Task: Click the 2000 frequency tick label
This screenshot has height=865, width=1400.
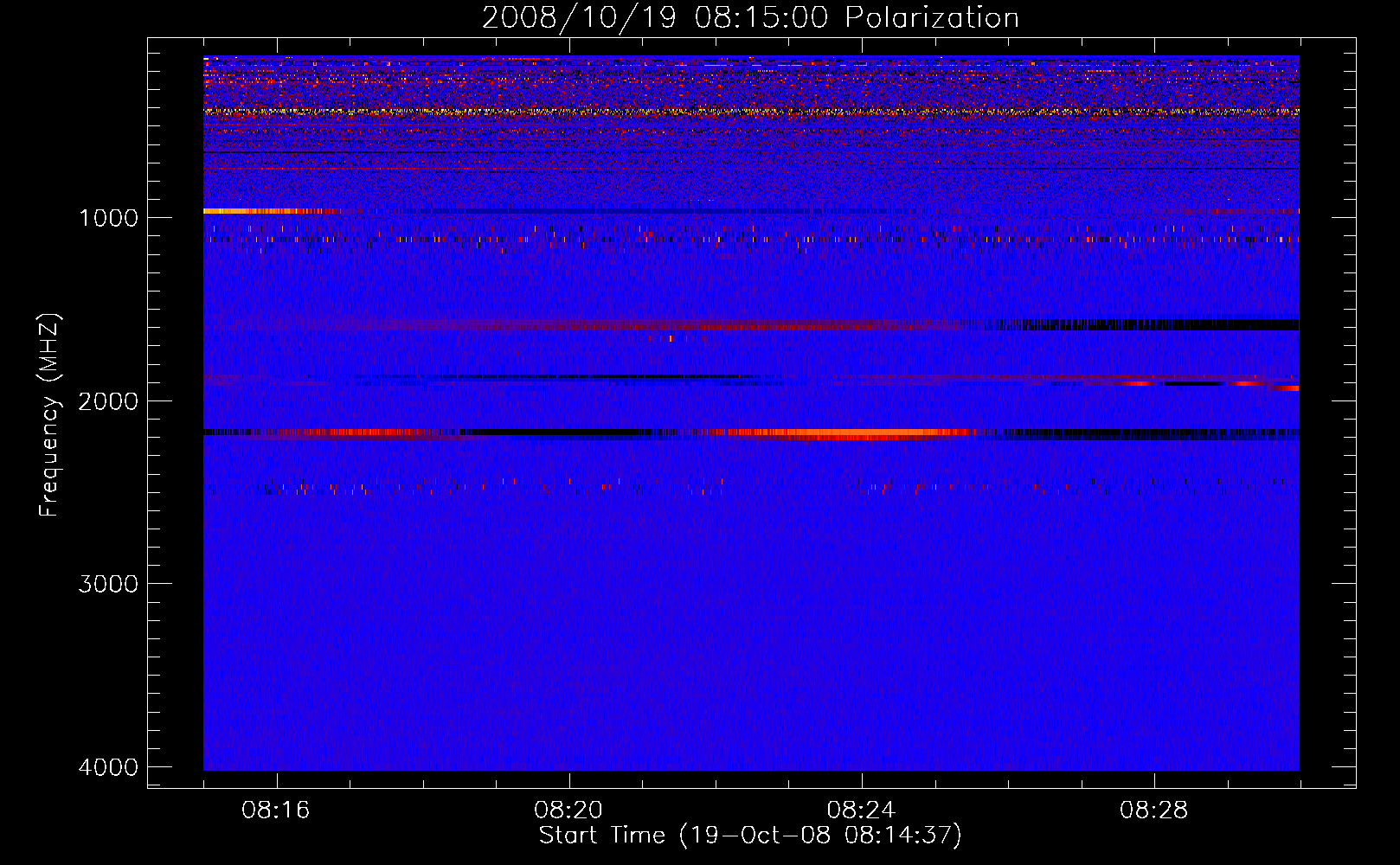Action: coord(108,400)
